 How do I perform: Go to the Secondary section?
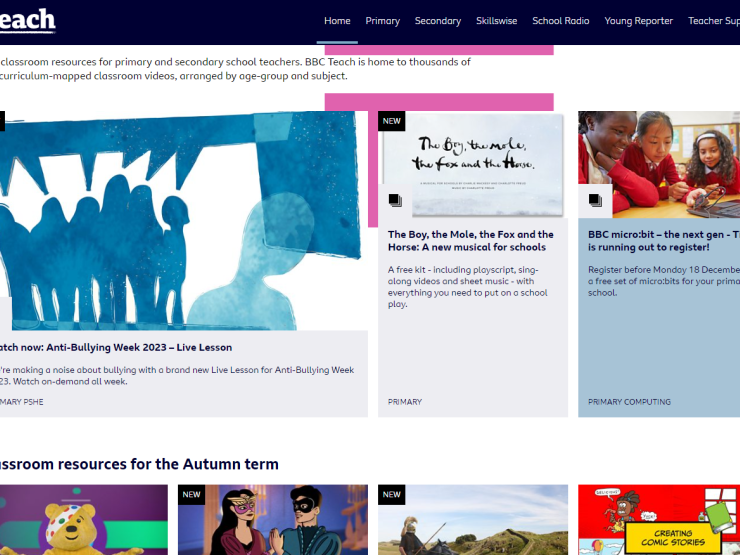[437, 21]
